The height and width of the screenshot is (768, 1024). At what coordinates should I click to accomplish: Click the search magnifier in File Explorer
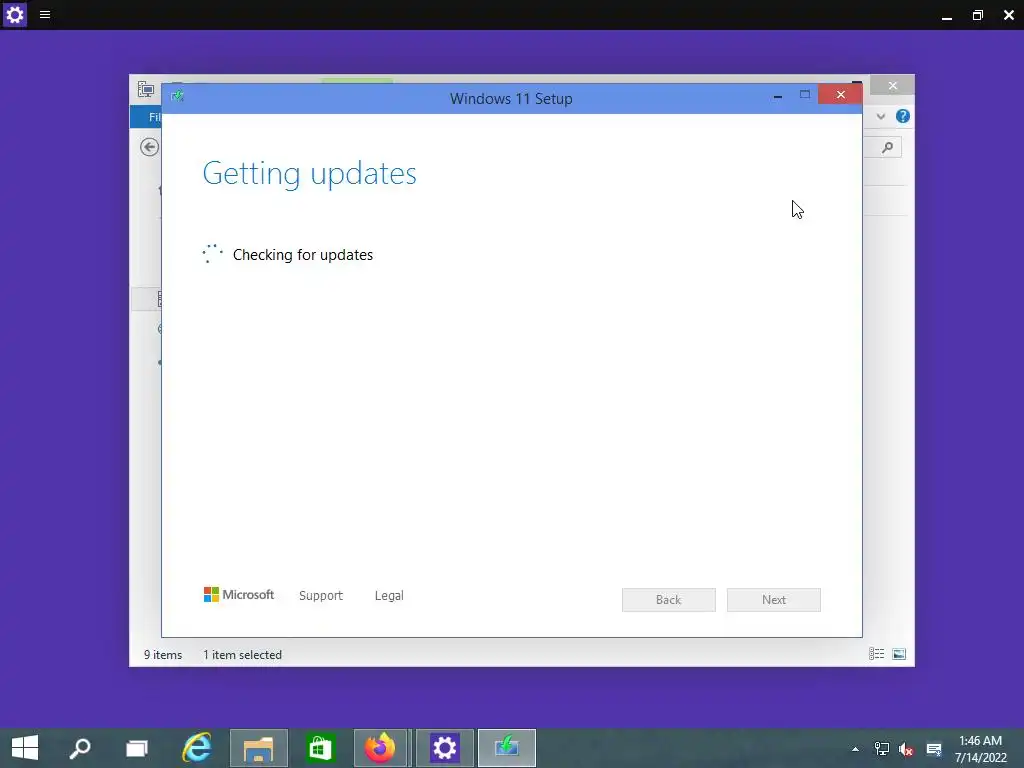pyautogui.click(x=887, y=148)
